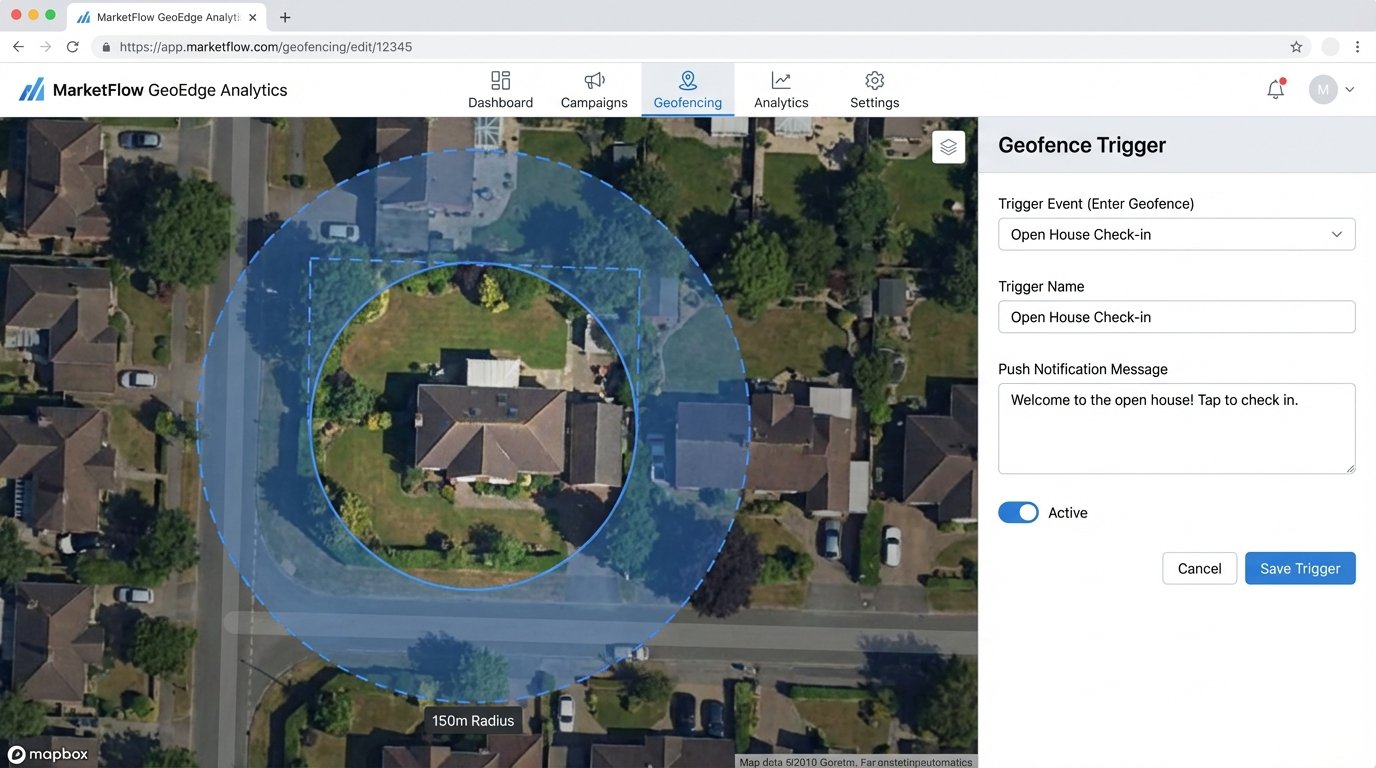Disable the Active trigger toggle
Viewport: 1376px width, 768px height.
pyautogui.click(x=1018, y=512)
